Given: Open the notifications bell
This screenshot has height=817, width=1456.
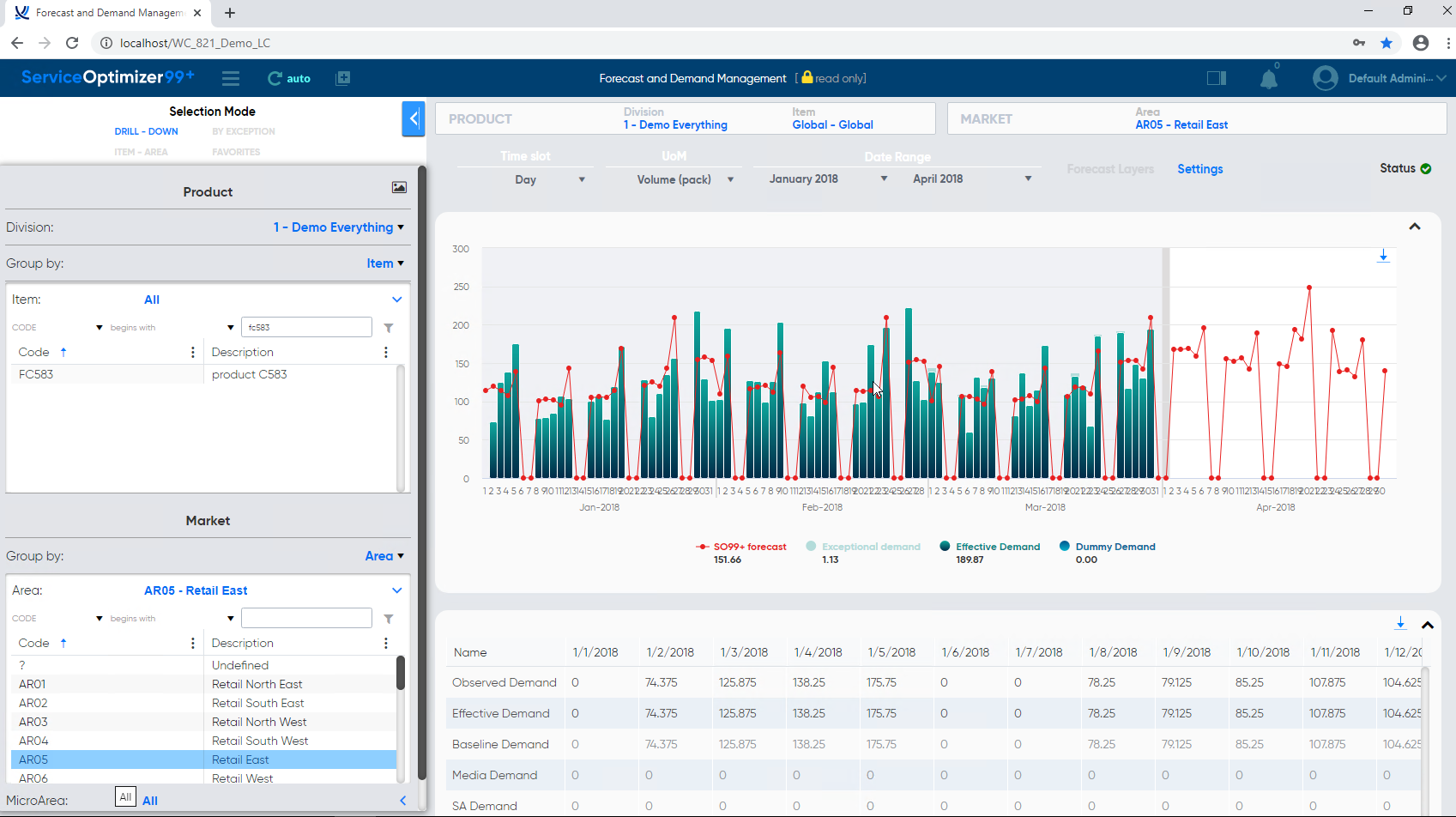Looking at the screenshot, I should click(1268, 79).
